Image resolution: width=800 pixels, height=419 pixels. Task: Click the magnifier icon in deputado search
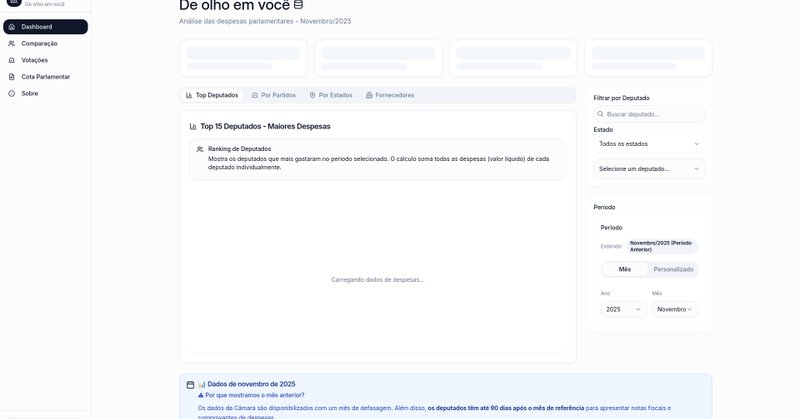click(x=601, y=114)
